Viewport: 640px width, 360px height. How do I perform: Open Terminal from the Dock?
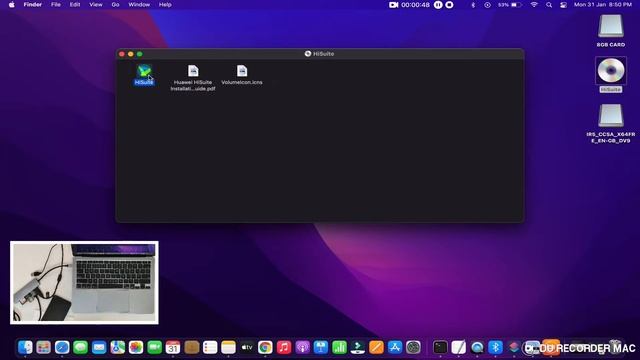pyautogui.click(x=440, y=347)
